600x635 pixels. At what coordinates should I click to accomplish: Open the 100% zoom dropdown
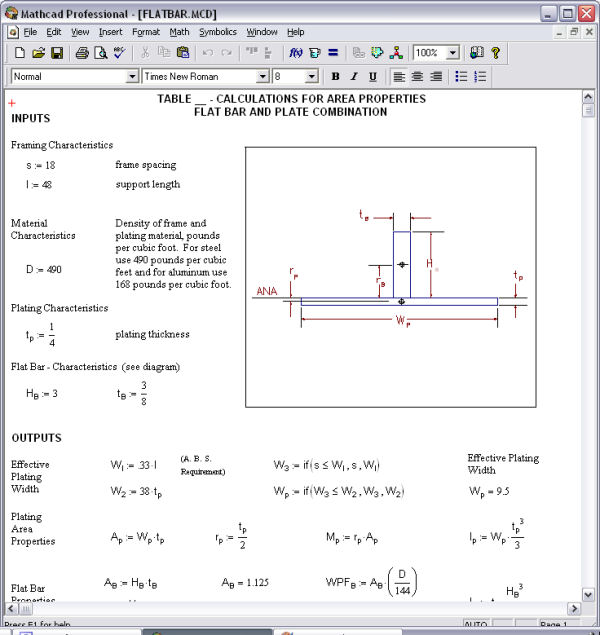[452, 53]
